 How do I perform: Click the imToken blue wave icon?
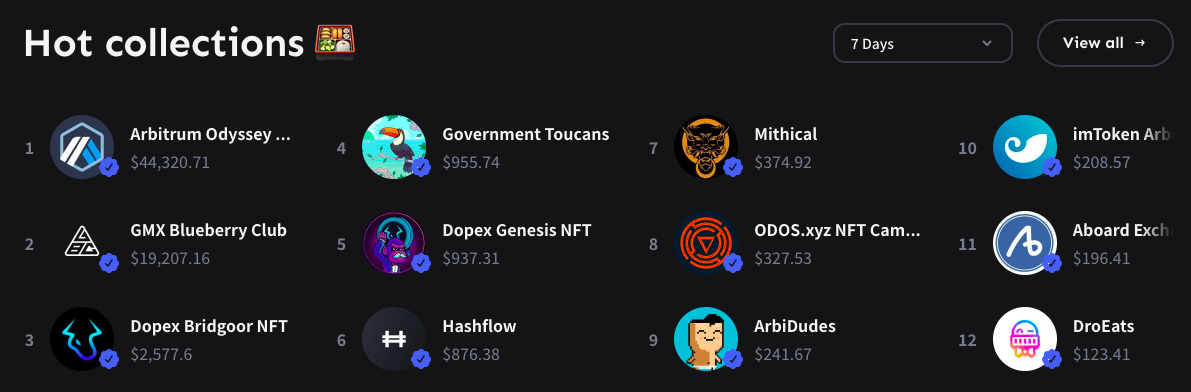pos(1025,147)
